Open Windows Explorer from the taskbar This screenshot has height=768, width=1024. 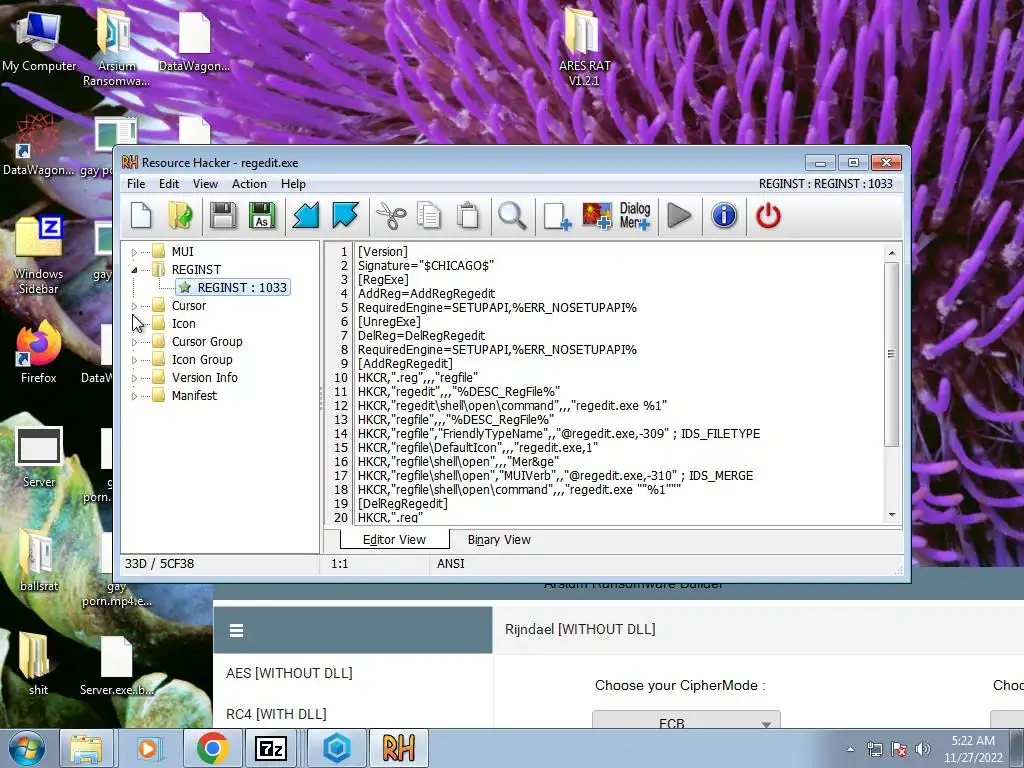click(x=86, y=748)
